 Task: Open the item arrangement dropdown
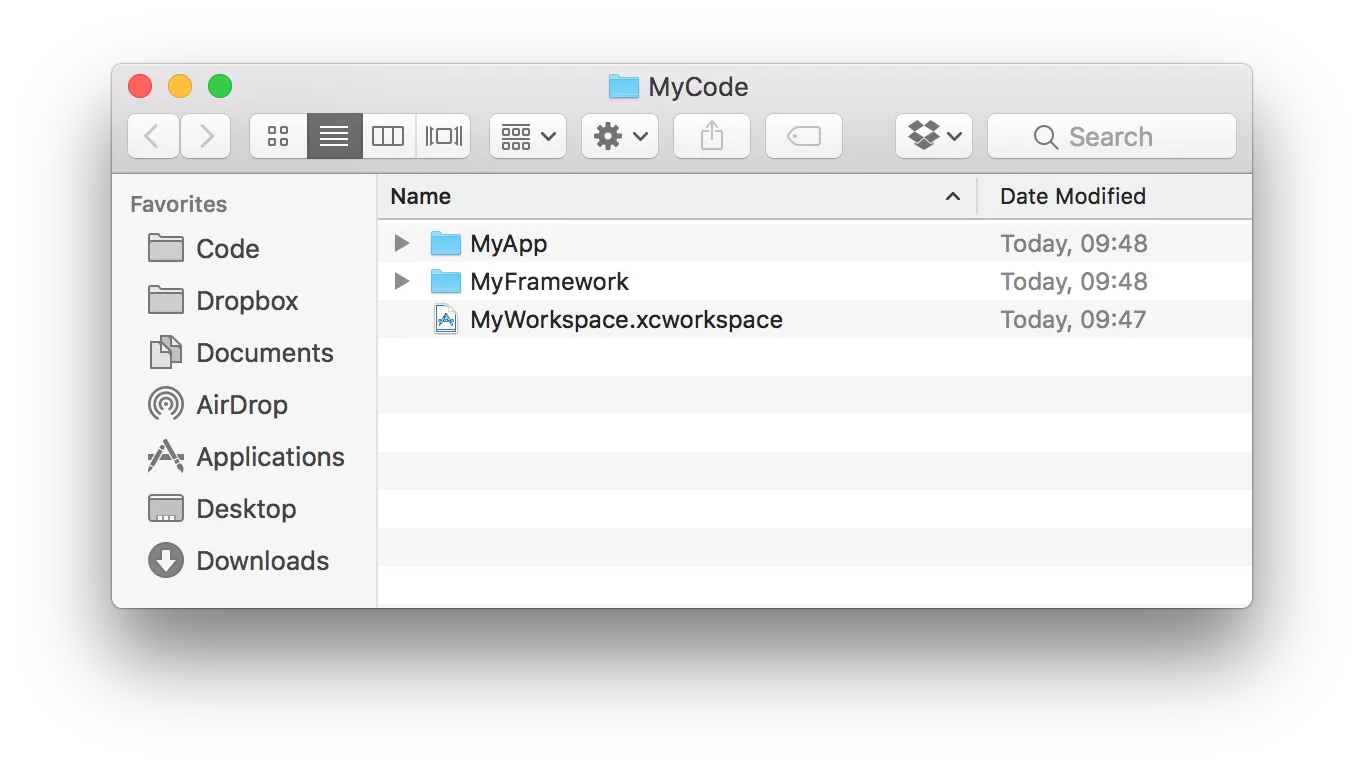[528, 136]
